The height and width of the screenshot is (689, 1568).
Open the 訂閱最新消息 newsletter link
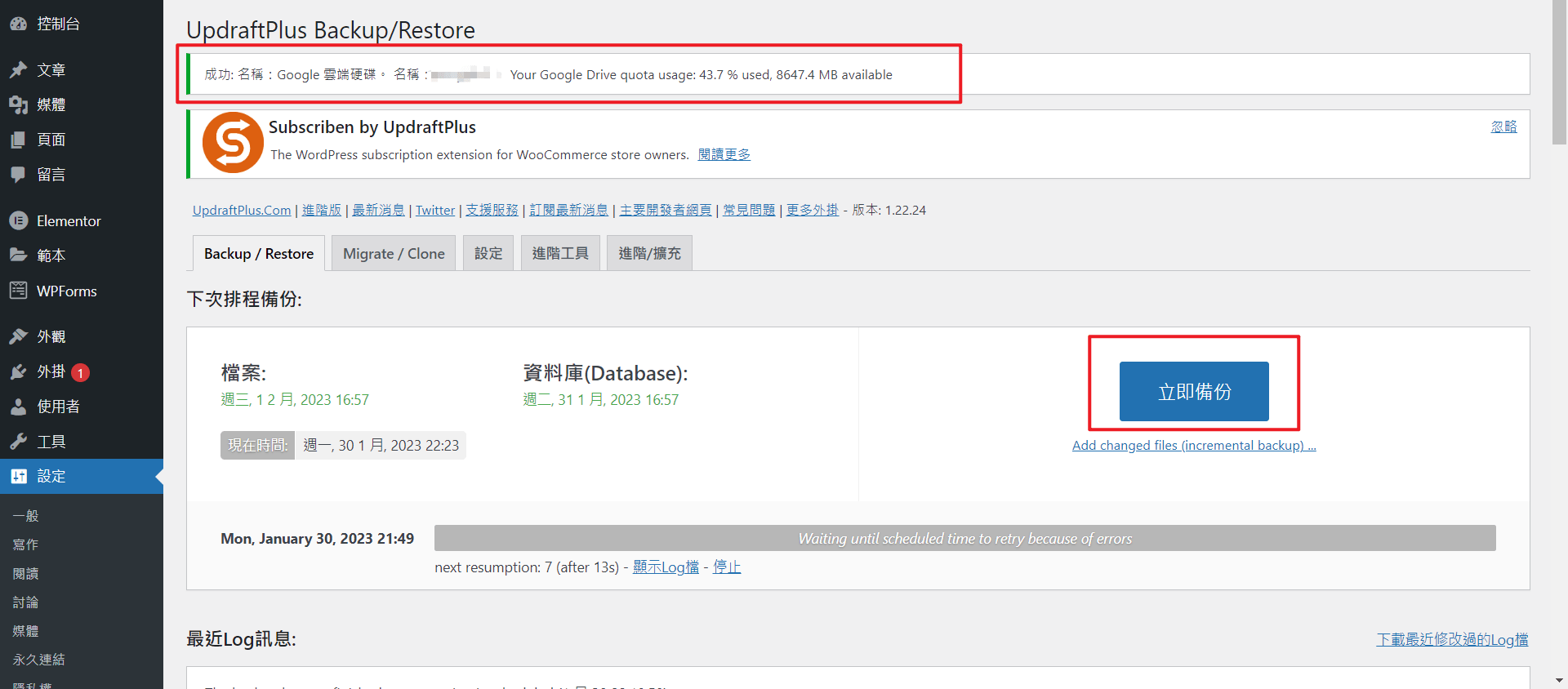click(x=569, y=210)
